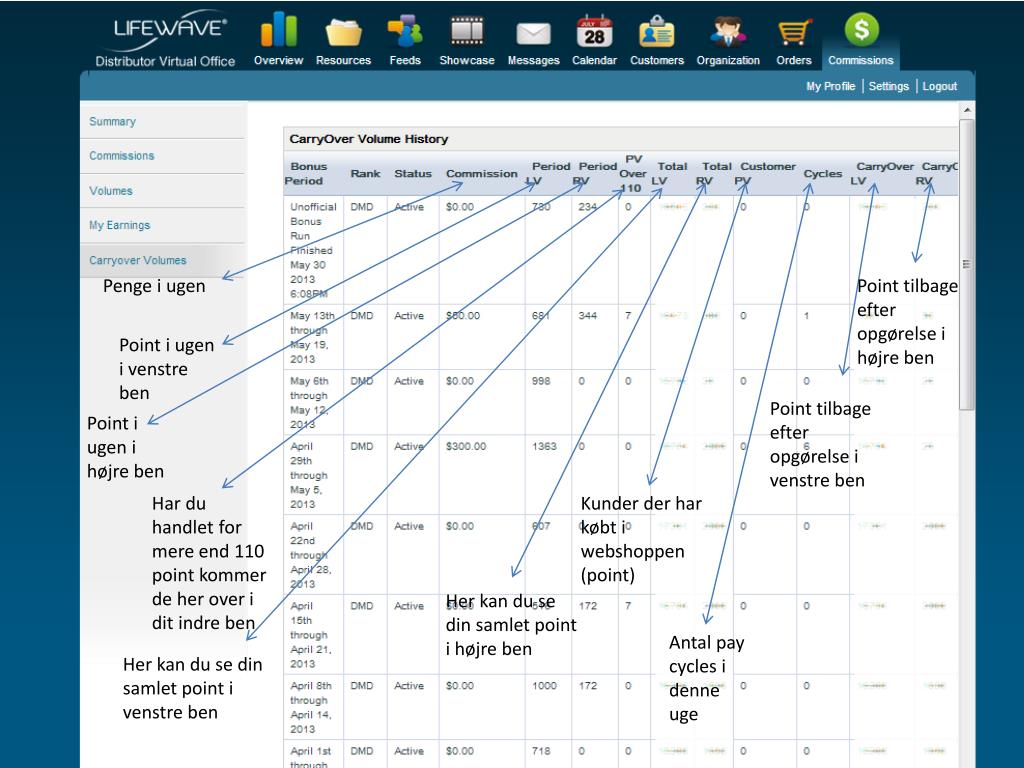1024x768 pixels.
Task: Select Carryover Volumes in the sidebar
Action: [138, 260]
